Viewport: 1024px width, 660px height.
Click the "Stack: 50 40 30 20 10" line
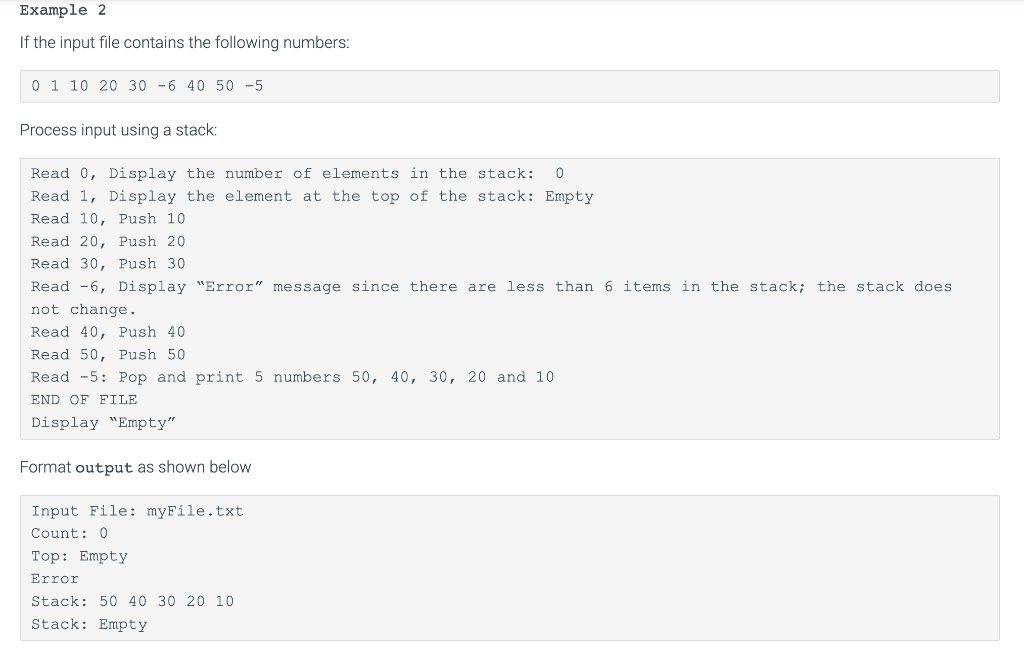[133, 601]
